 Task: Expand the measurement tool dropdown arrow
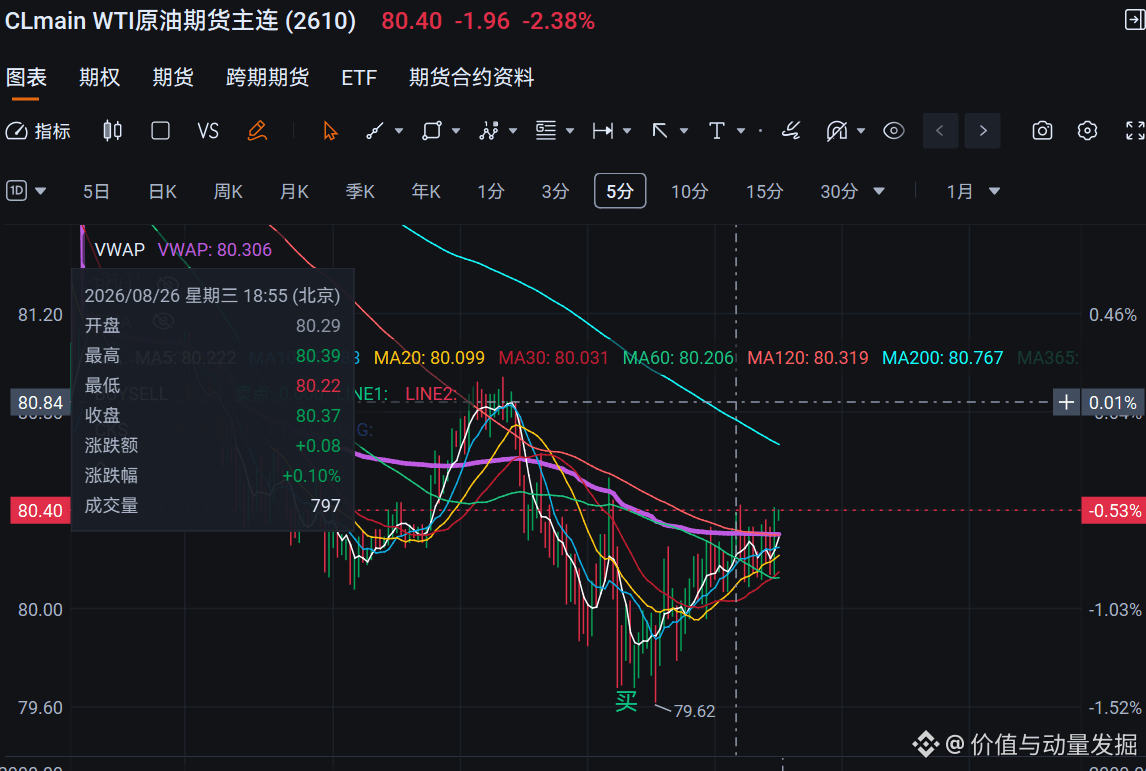[x=627, y=132]
